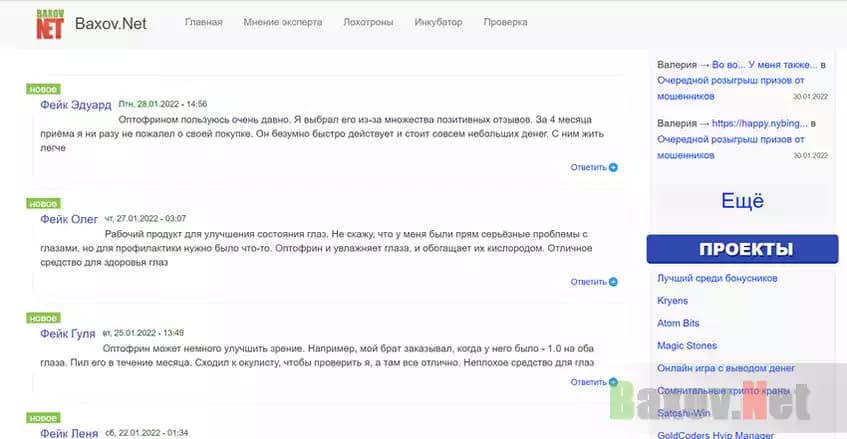Open Фейк Олег commenter name link
This screenshot has height=439, width=847.
(x=69, y=218)
